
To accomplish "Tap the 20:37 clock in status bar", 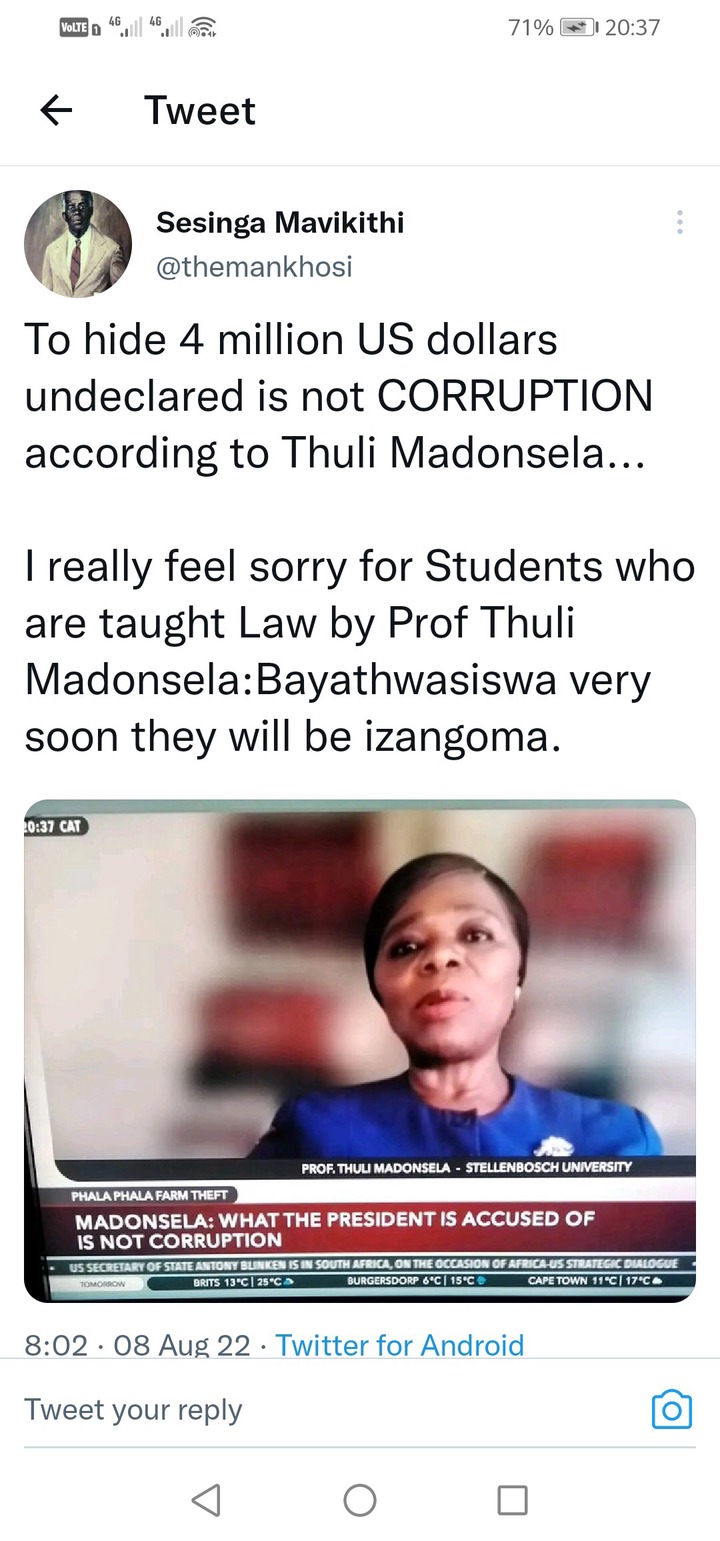I will coord(633,28).
